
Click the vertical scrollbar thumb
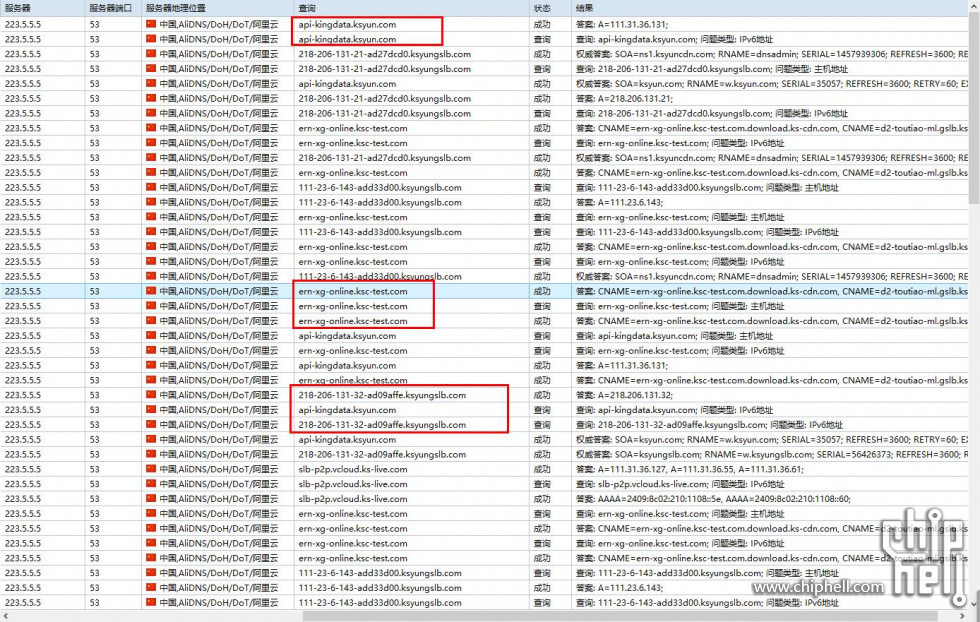[x=974, y=108]
